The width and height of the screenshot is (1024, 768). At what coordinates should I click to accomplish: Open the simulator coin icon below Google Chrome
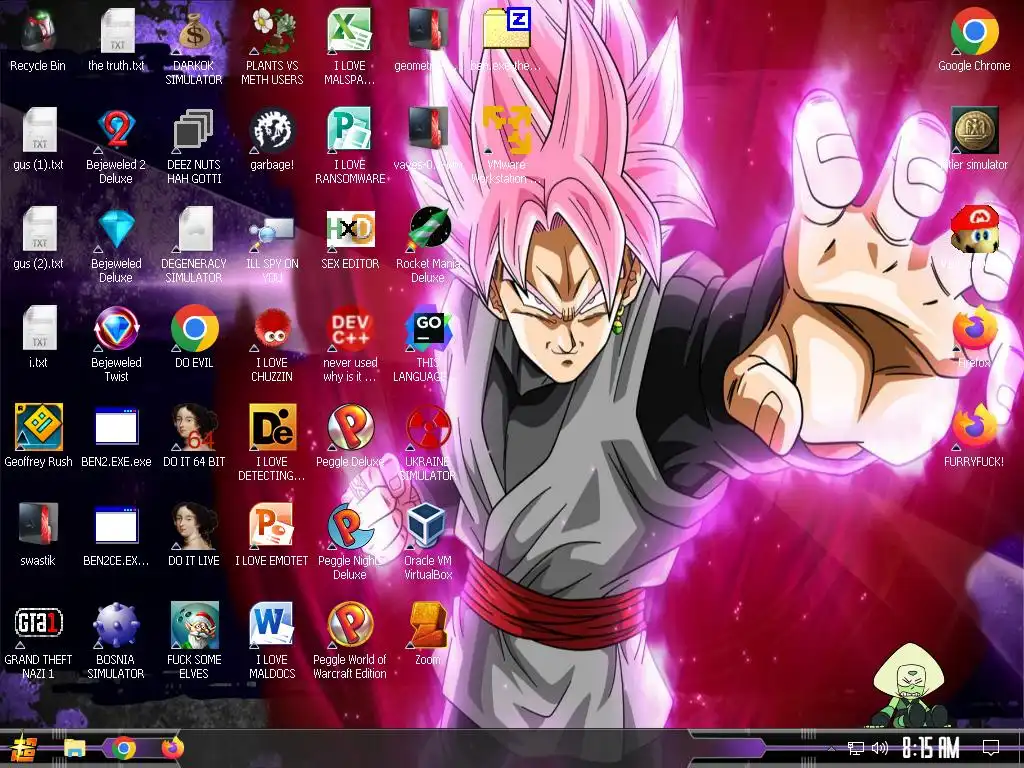pos(974,139)
